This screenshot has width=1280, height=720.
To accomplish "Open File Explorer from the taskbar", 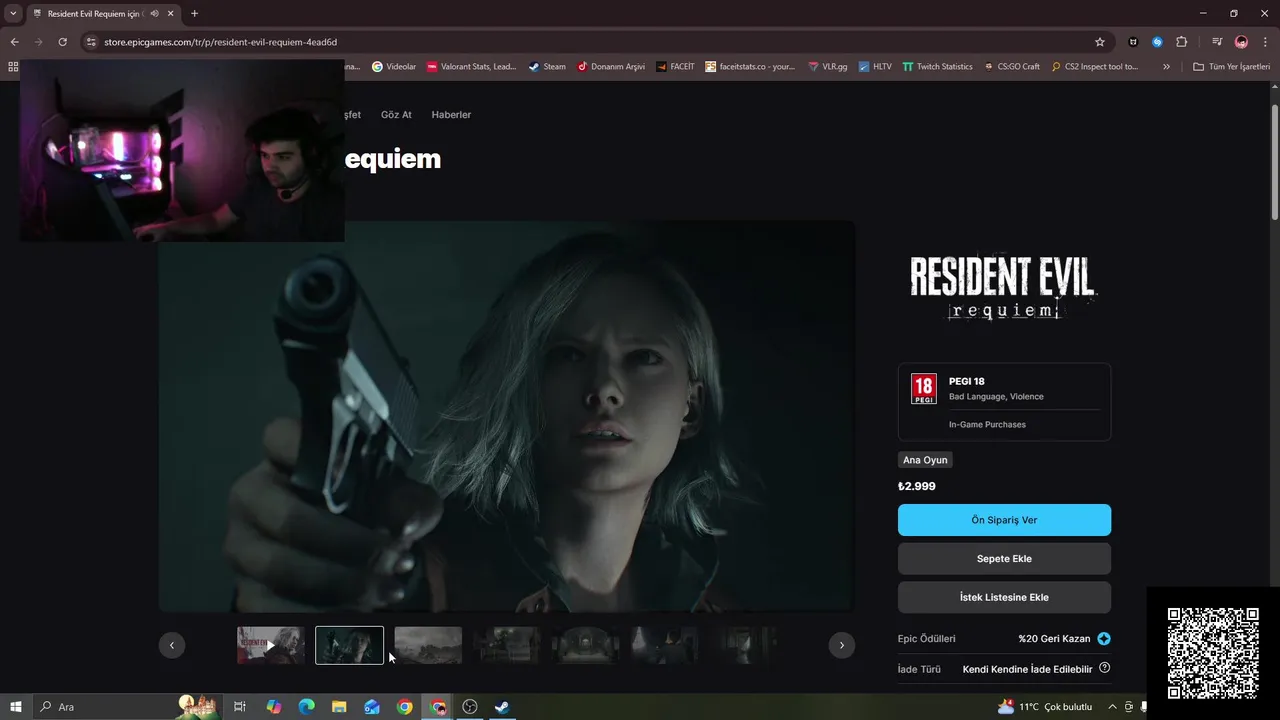I will point(339,707).
